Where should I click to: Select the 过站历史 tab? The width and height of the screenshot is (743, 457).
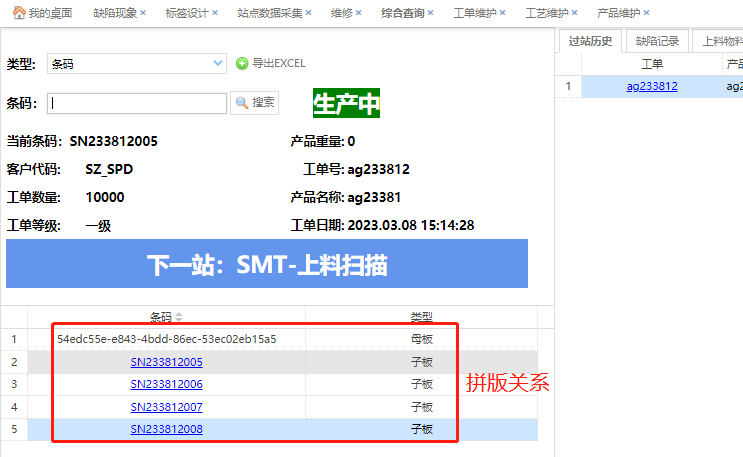click(590, 41)
